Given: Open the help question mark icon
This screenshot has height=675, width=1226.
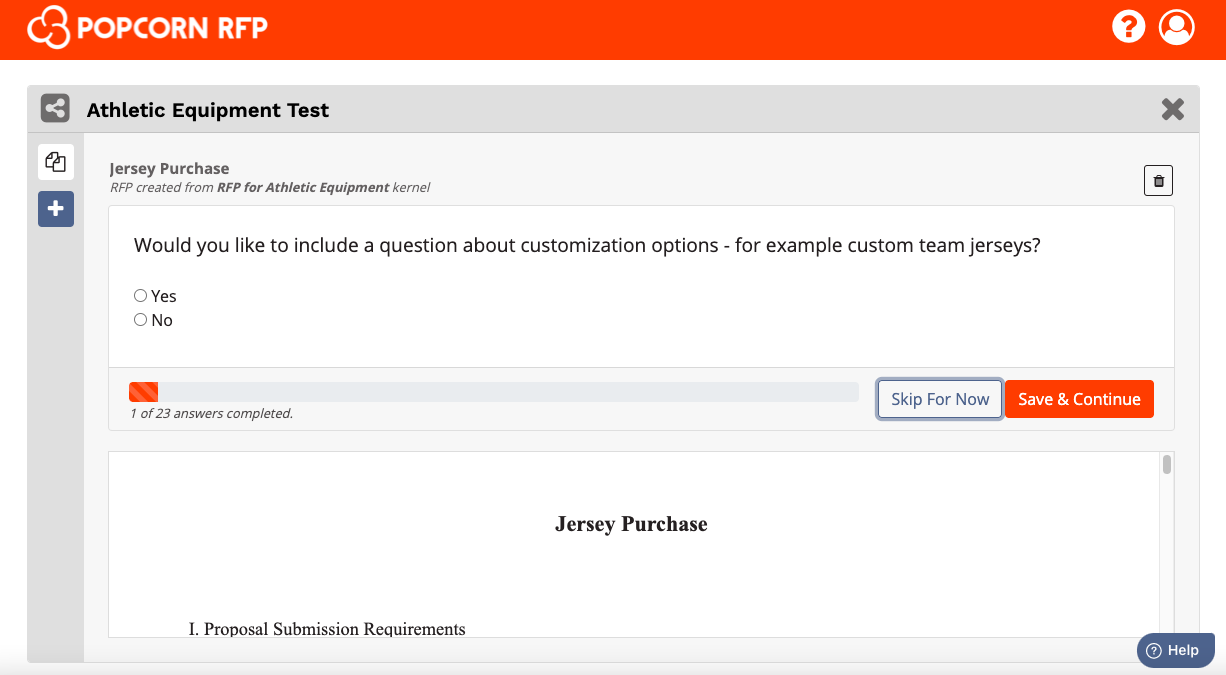Looking at the screenshot, I should click(1128, 26).
